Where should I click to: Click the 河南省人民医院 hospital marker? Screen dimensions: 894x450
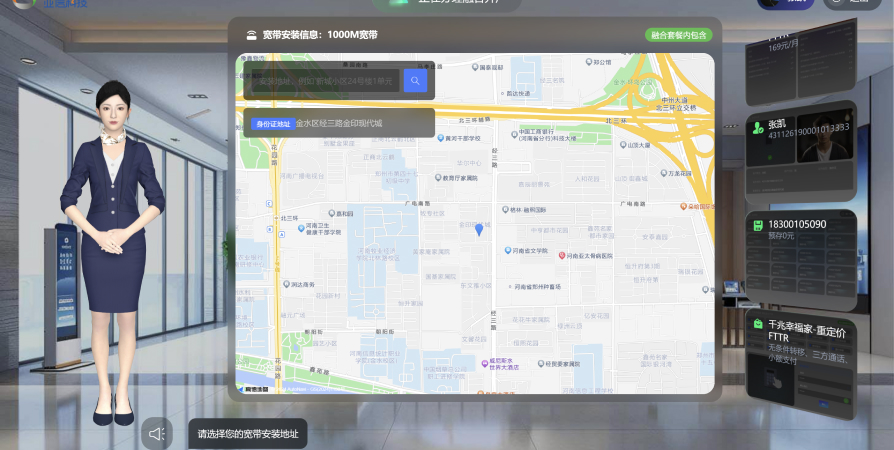(x=562, y=256)
